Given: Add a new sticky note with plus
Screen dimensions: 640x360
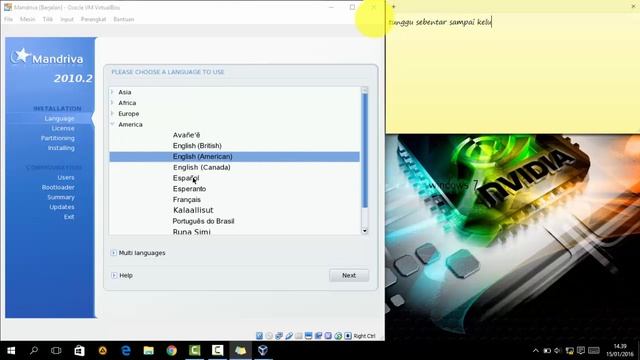Looking at the screenshot, I should 393,6.
